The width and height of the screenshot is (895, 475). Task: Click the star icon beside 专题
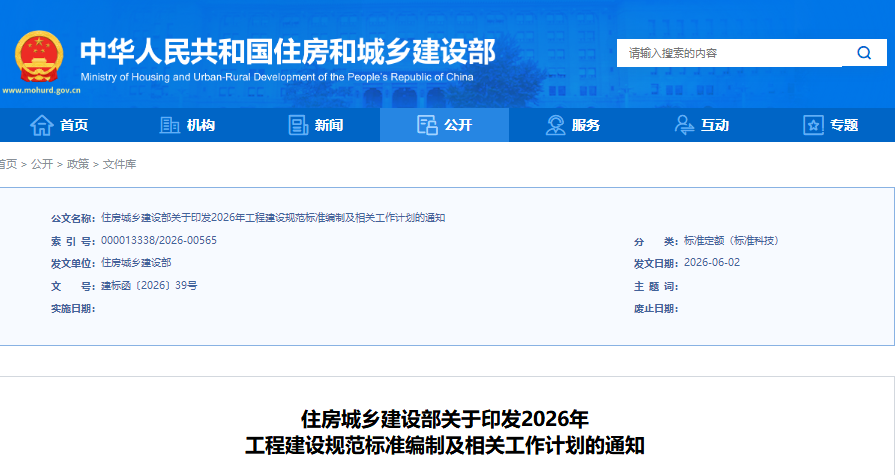click(813, 125)
